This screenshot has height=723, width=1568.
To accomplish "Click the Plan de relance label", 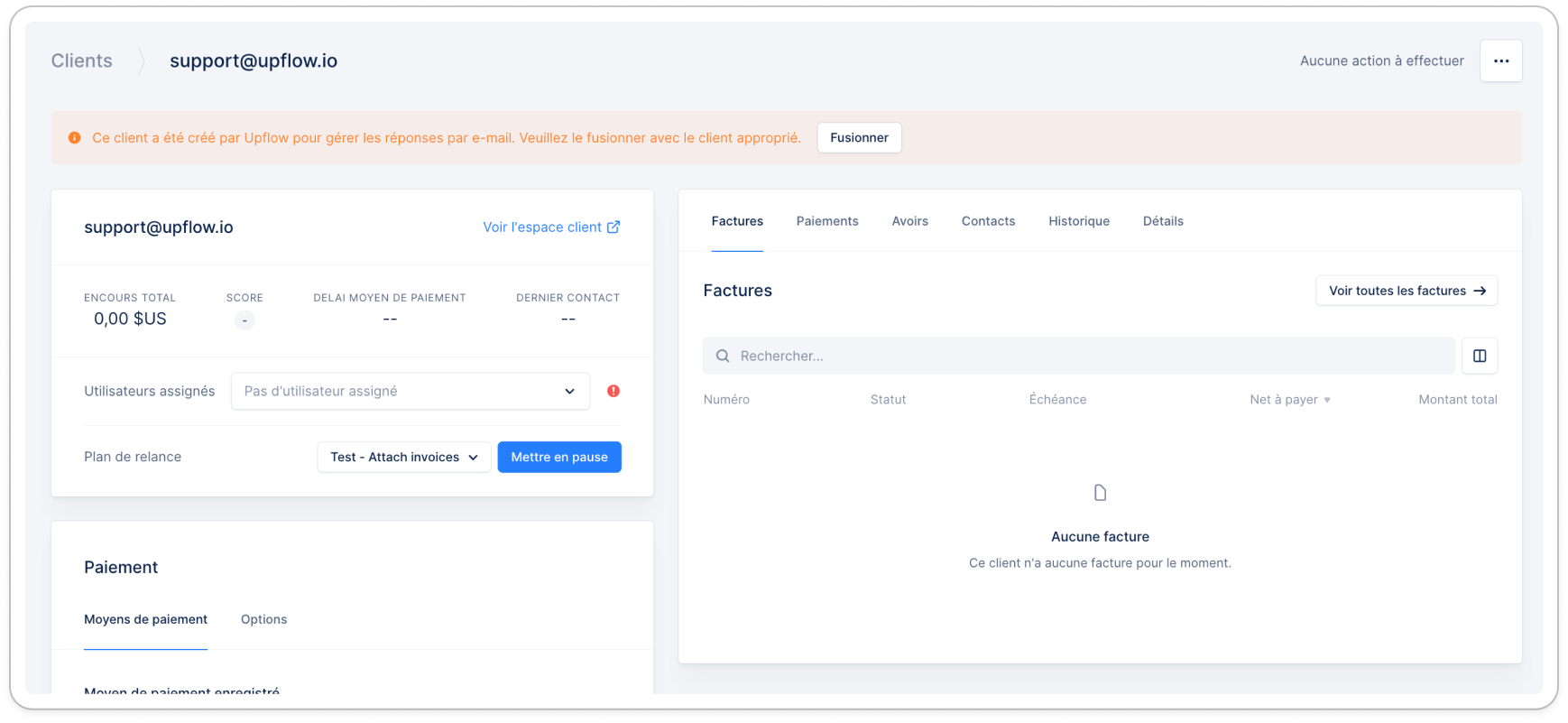I will (x=133, y=457).
